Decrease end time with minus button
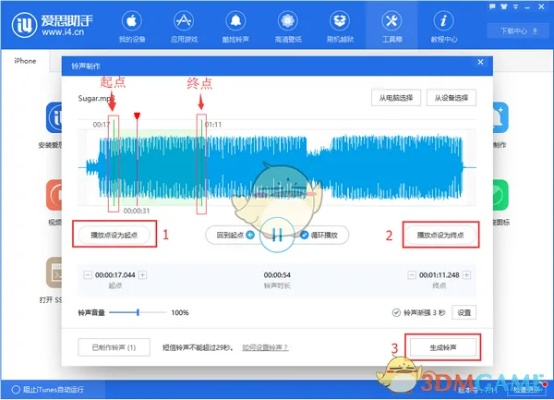 [412, 275]
